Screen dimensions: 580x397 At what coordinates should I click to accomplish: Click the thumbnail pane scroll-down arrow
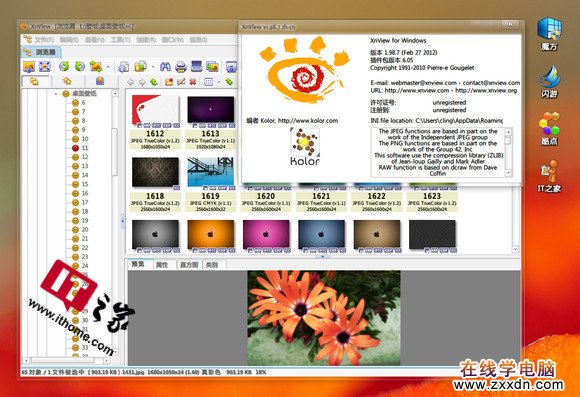pyautogui.click(x=515, y=249)
